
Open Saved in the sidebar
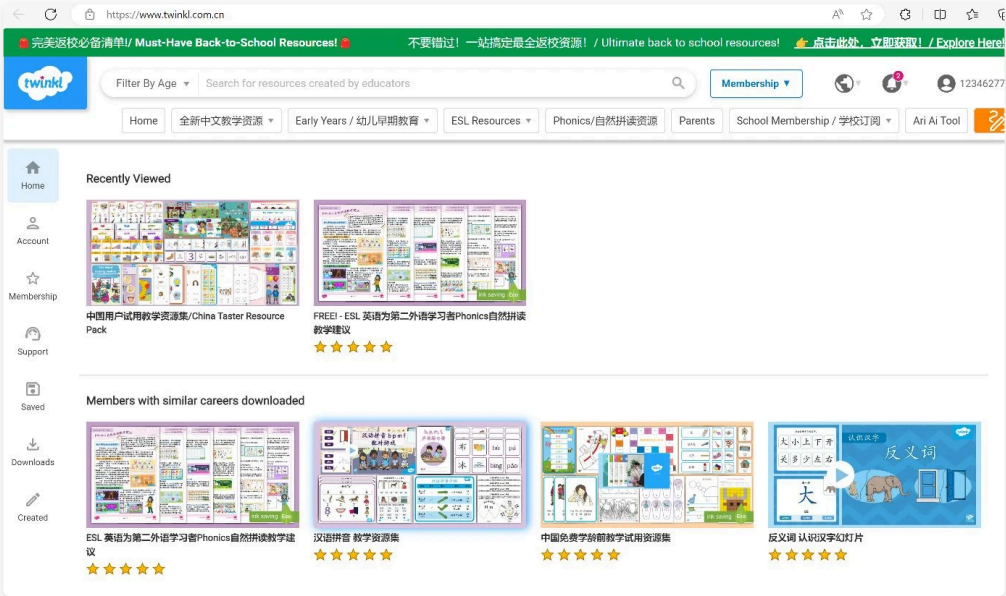(33, 396)
